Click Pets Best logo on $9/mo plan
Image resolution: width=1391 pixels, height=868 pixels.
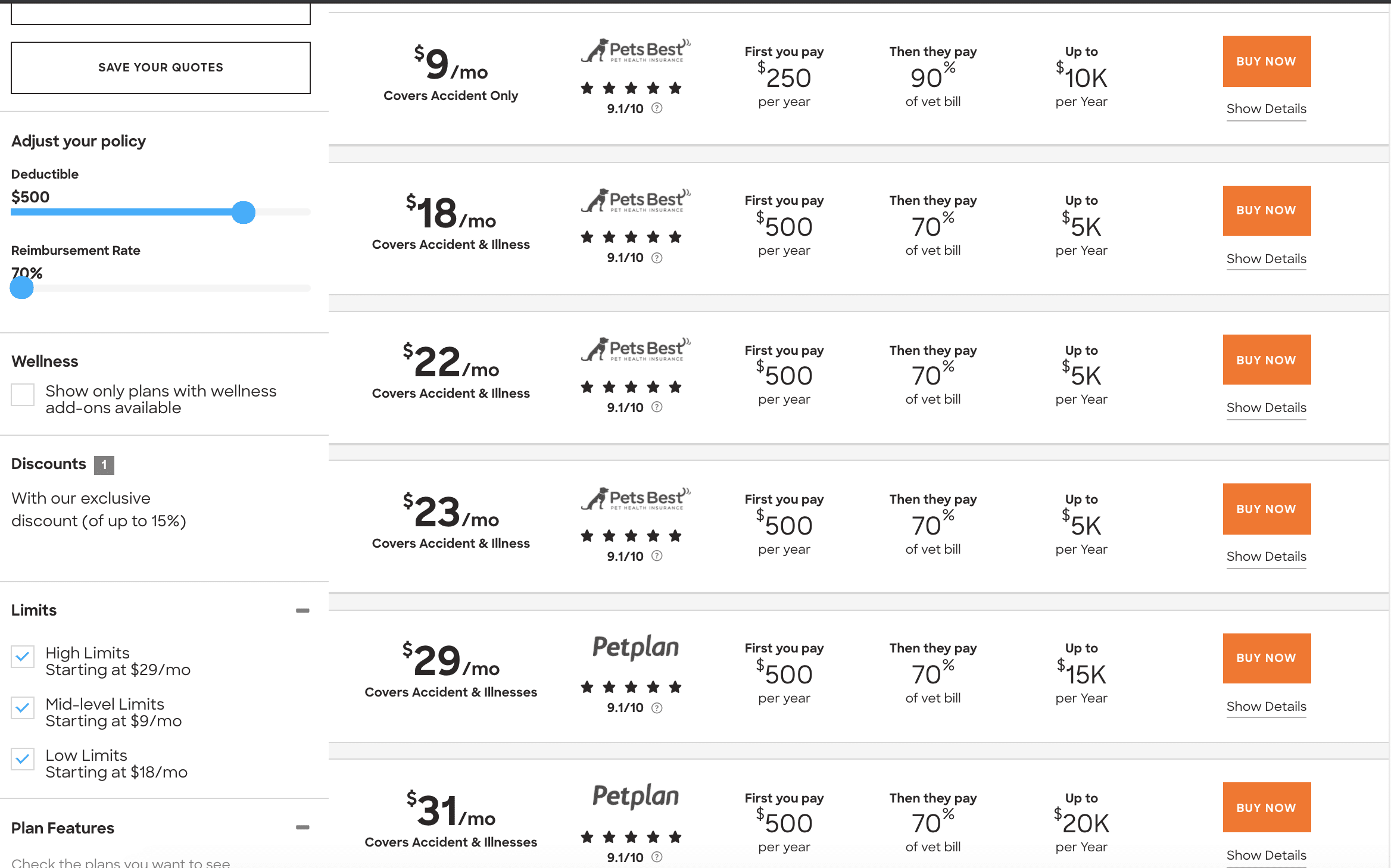(x=635, y=51)
